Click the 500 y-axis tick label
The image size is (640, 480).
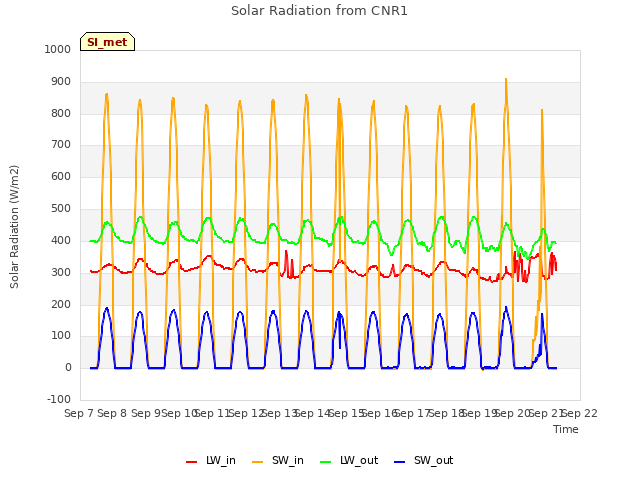pyautogui.click(x=61, y=209)
